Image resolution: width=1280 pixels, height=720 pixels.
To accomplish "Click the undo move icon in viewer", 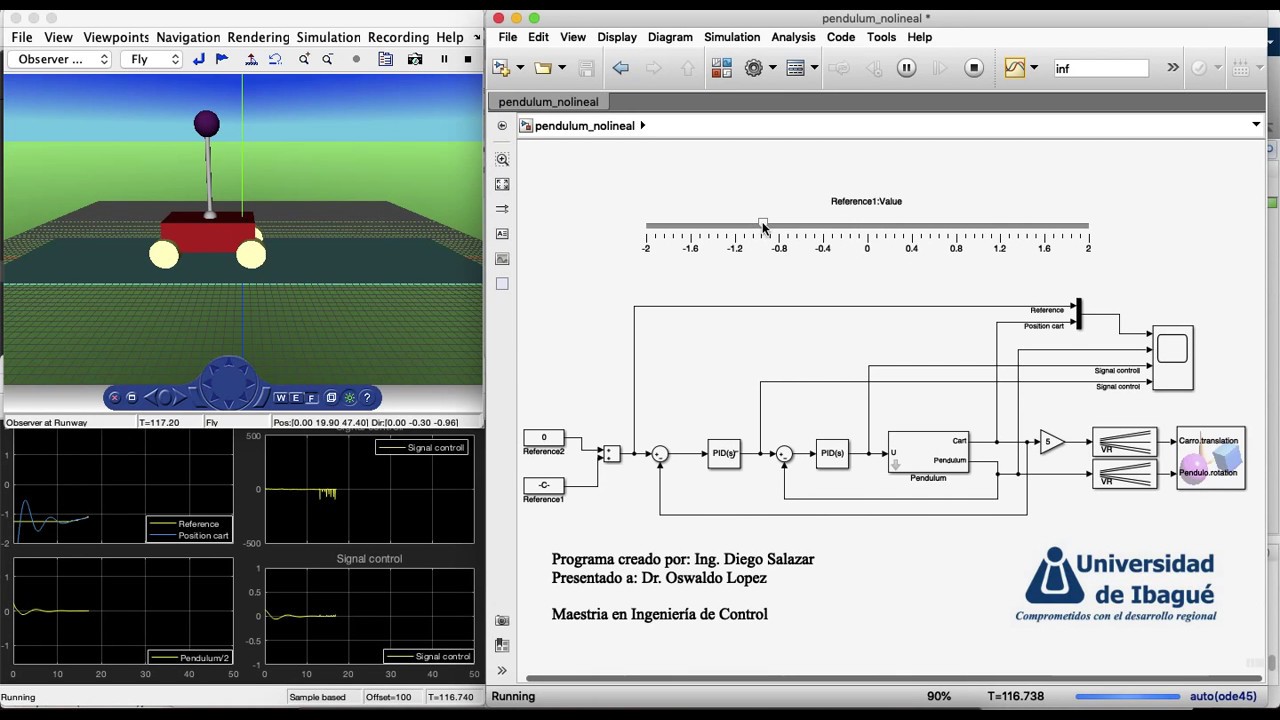I will pos(275,60).
